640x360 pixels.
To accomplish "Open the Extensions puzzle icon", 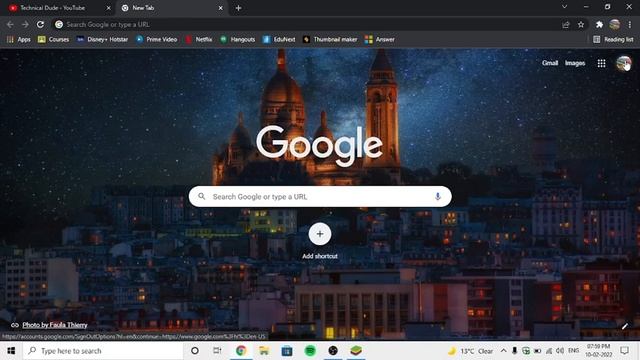I will click(x=599, y=25).
